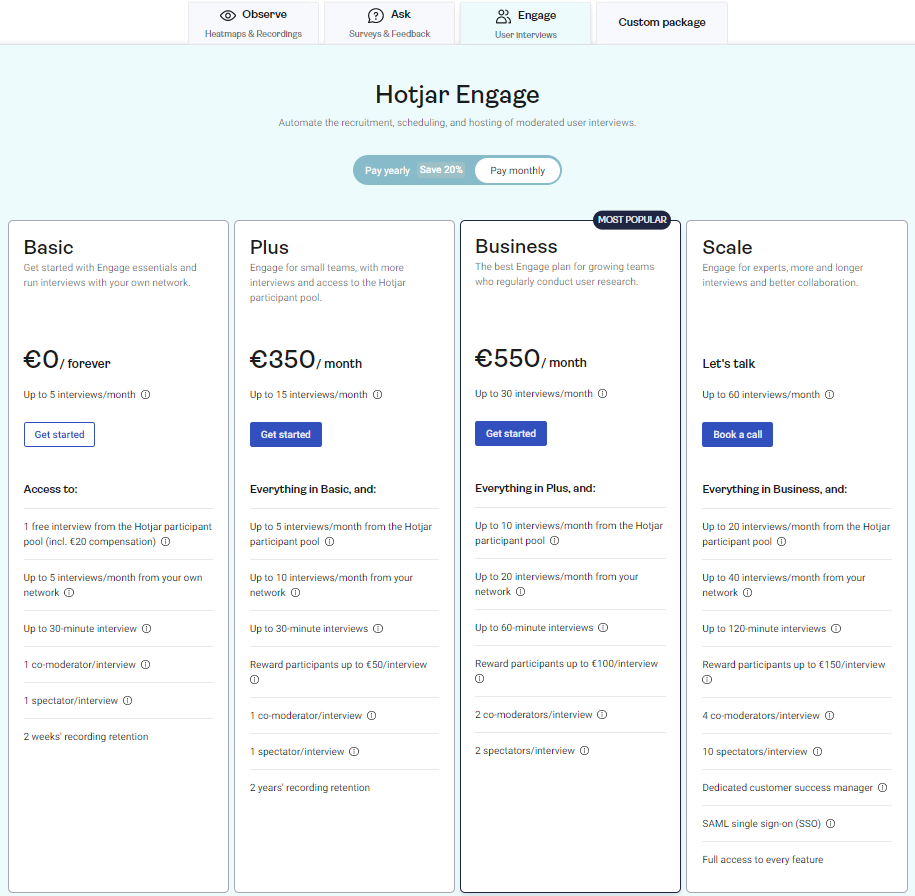Show info for Plus 30-minute interviews
915x896 pixels.
pos(378,629)
